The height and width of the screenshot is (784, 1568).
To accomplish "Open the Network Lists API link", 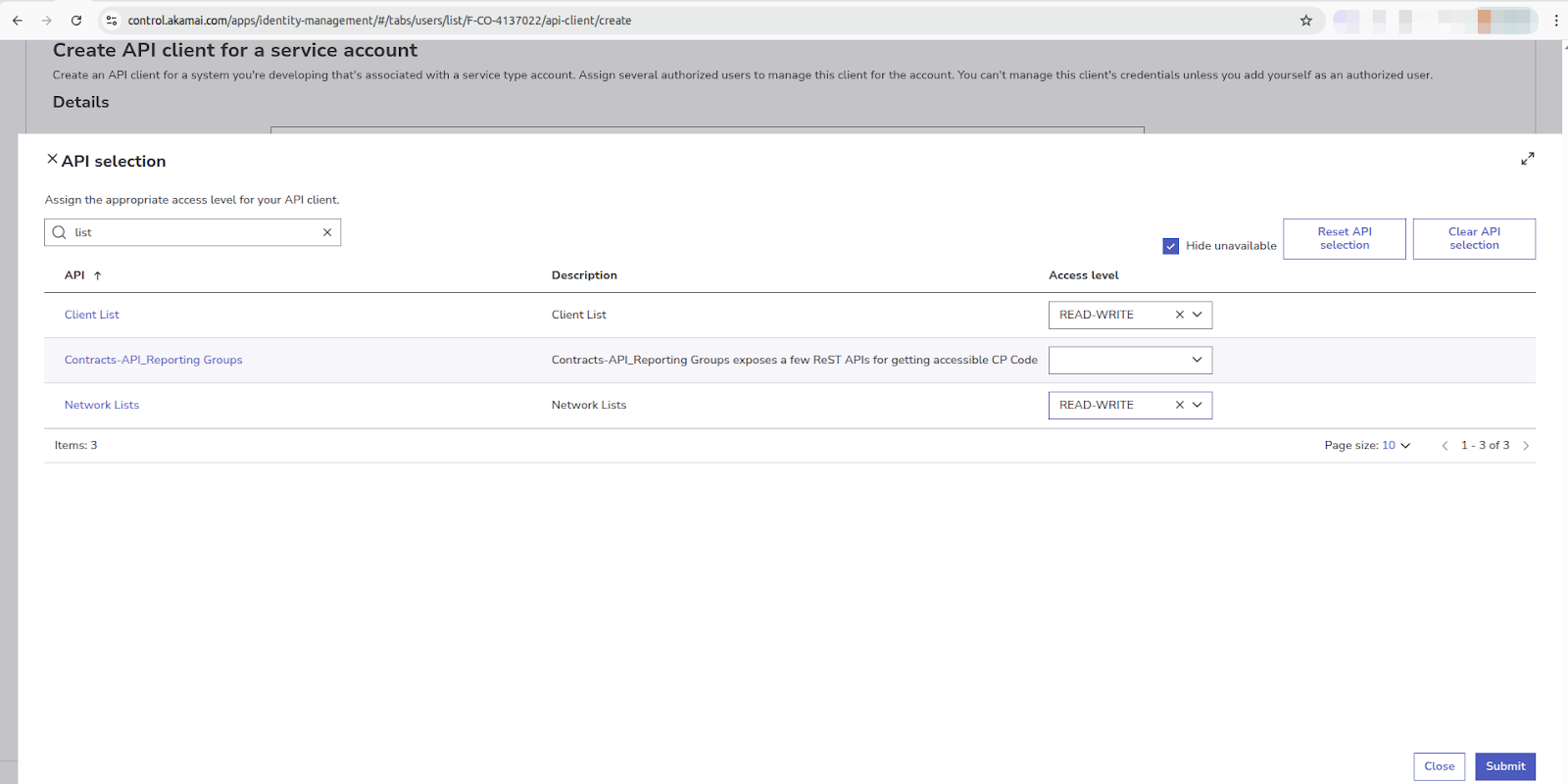I will pyautogui.click(x=102, y=405).
